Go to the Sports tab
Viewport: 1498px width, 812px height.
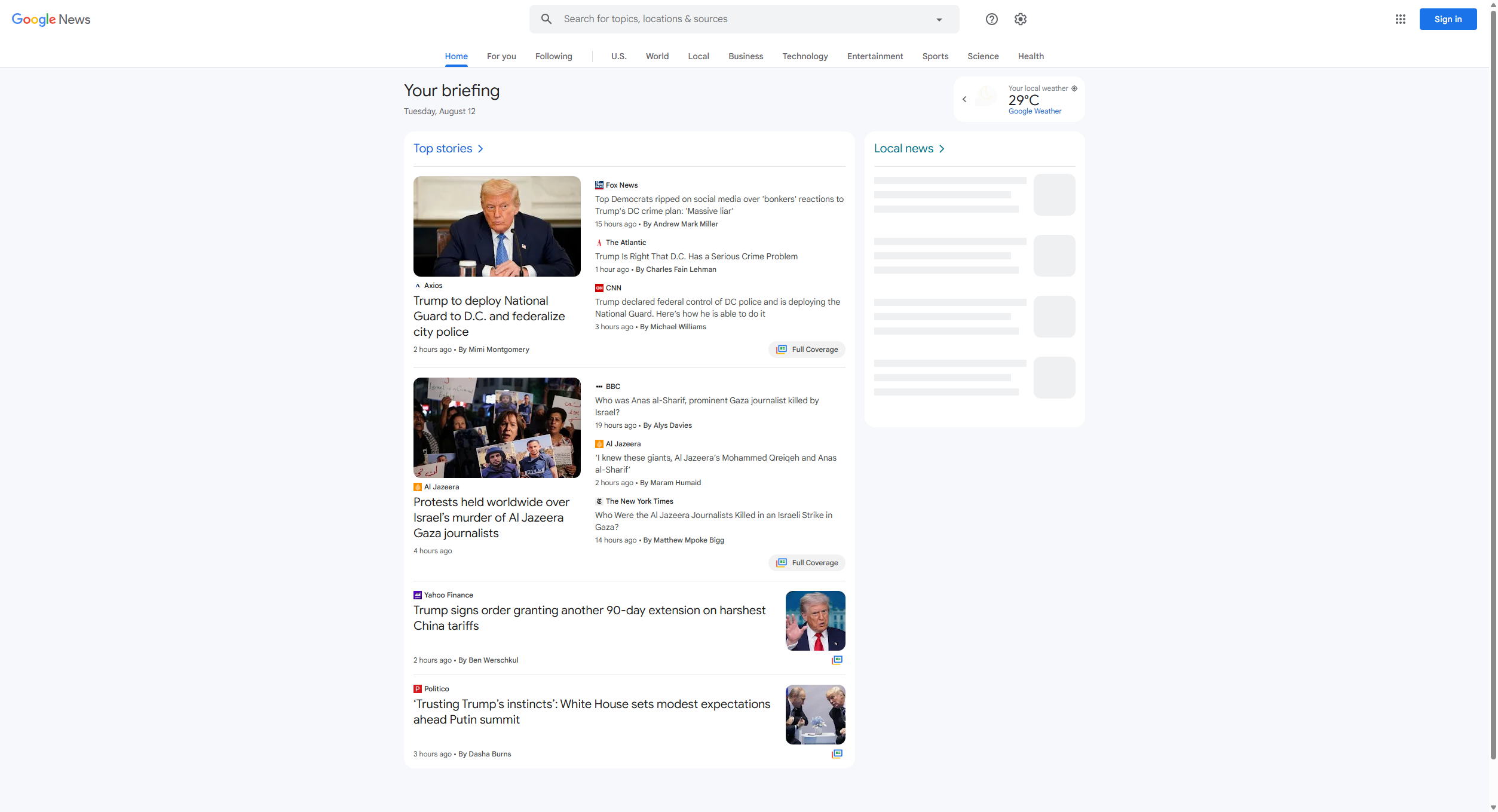point(935,56)
